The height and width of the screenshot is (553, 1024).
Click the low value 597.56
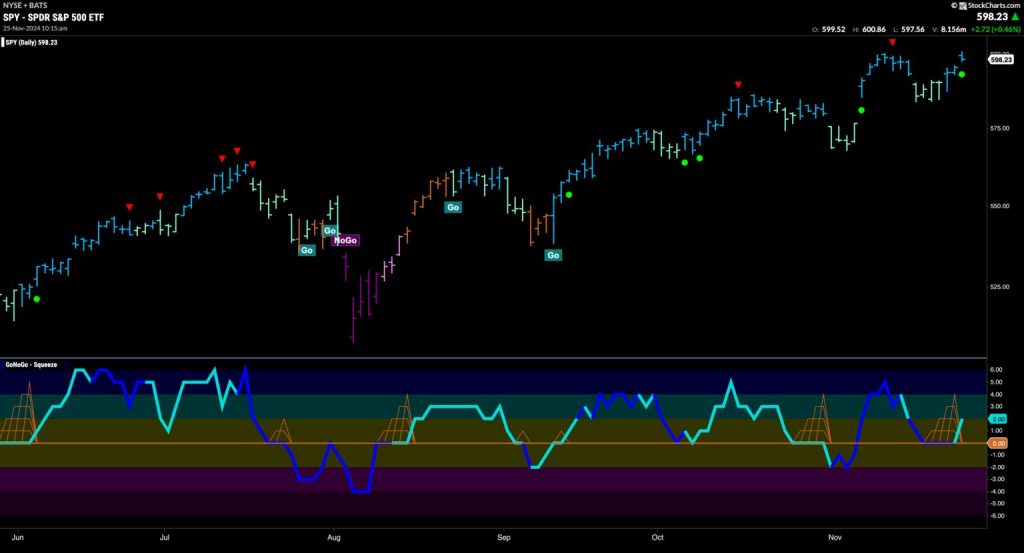coord(913,29)
